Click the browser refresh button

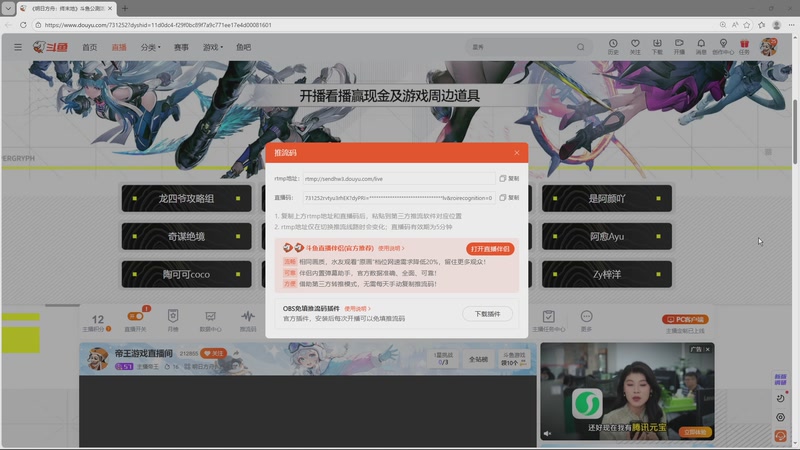point(23,24)
